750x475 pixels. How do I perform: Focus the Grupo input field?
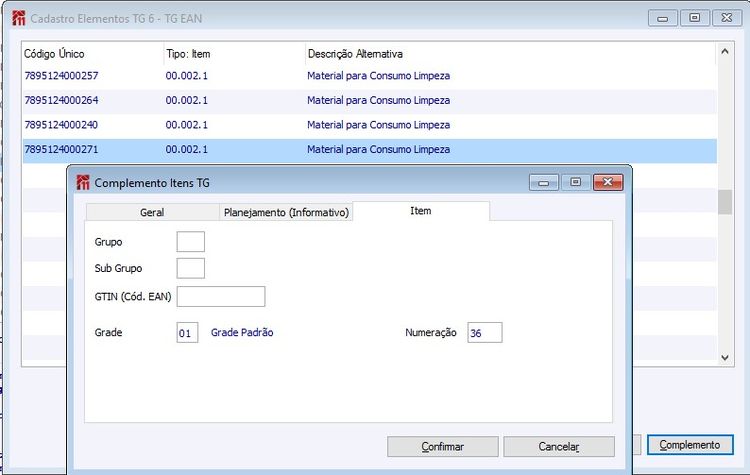click(190, 242)
